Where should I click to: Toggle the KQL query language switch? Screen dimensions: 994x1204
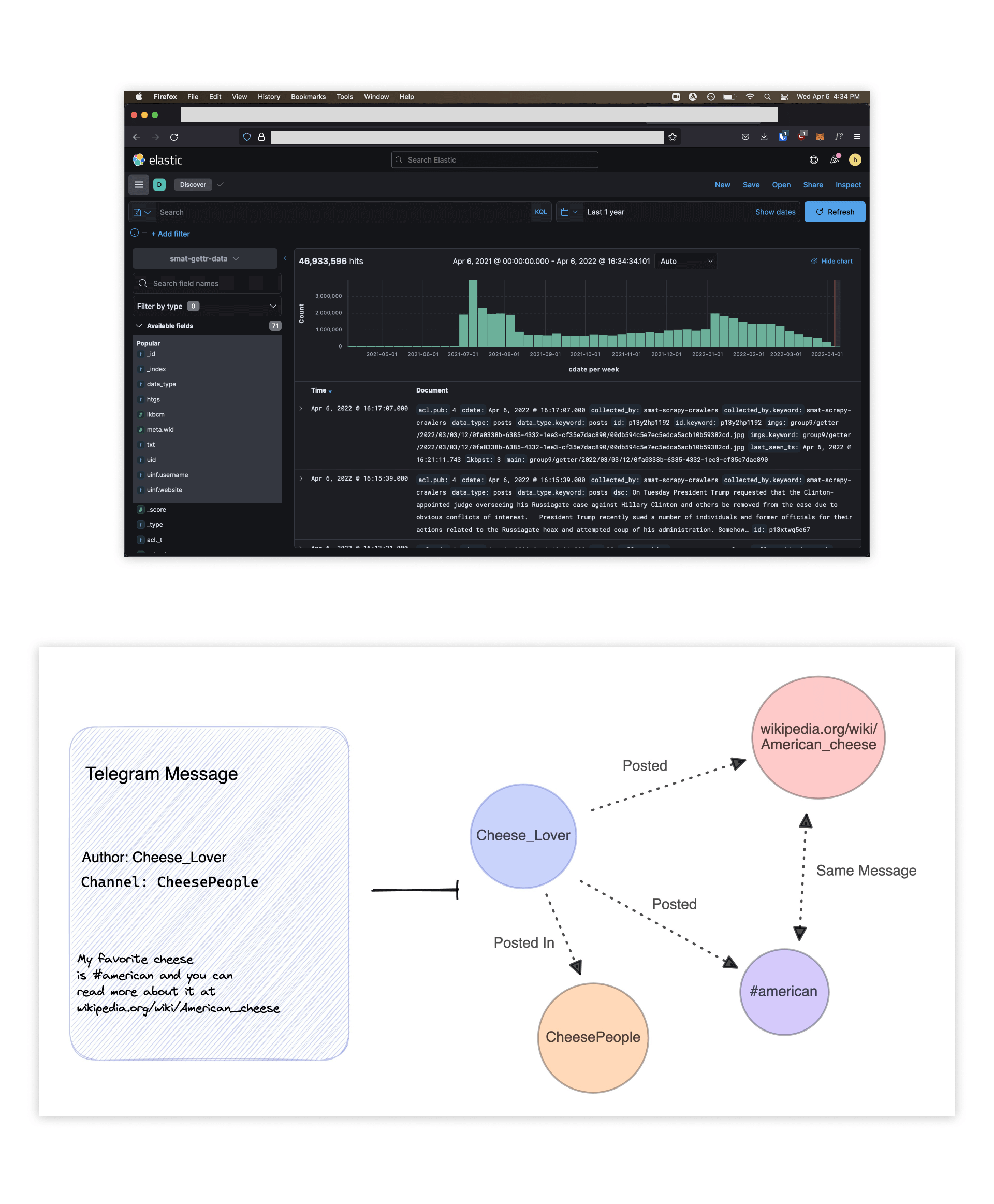tap(540, 212)
